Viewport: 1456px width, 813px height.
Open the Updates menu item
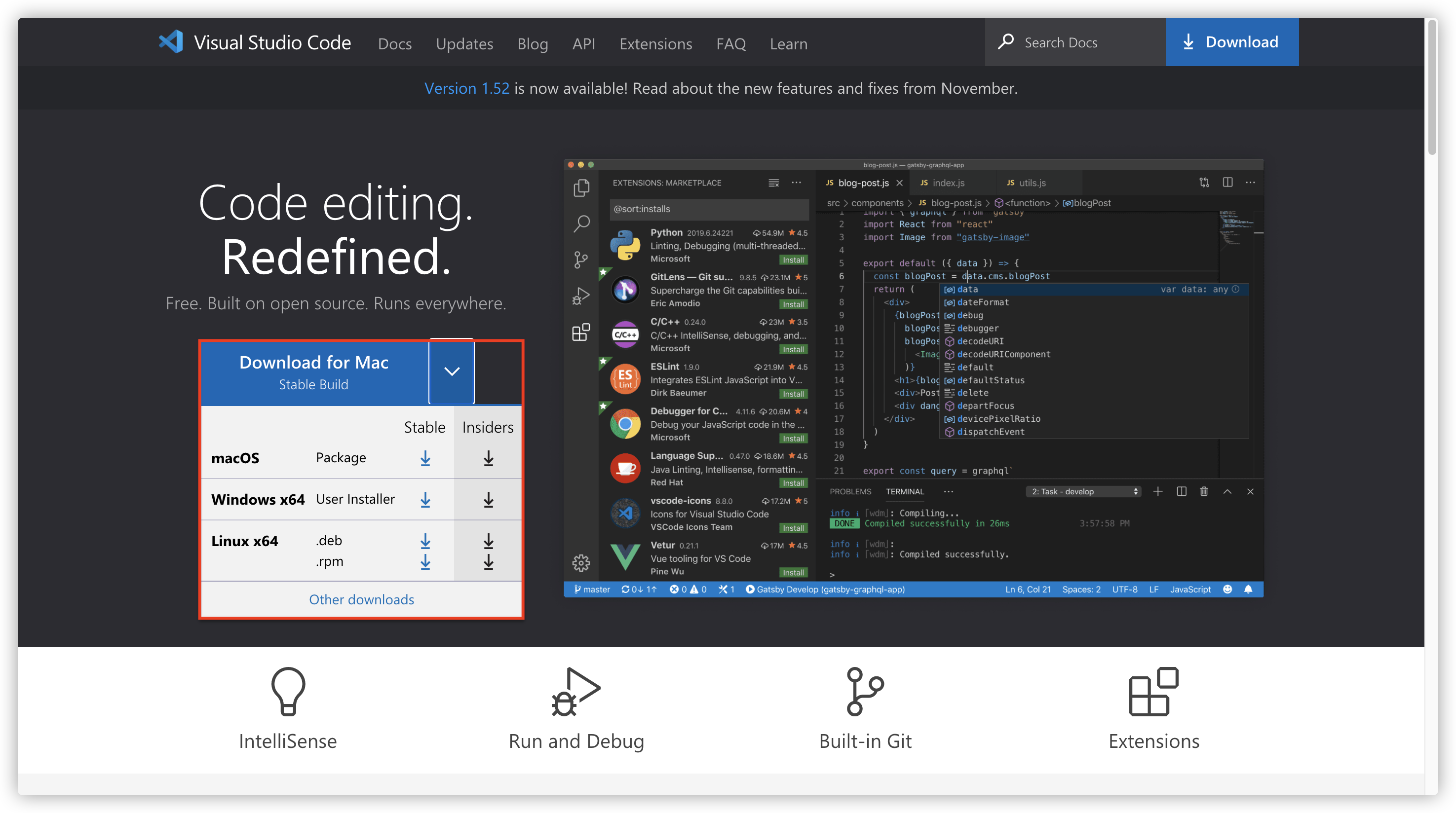464,43
